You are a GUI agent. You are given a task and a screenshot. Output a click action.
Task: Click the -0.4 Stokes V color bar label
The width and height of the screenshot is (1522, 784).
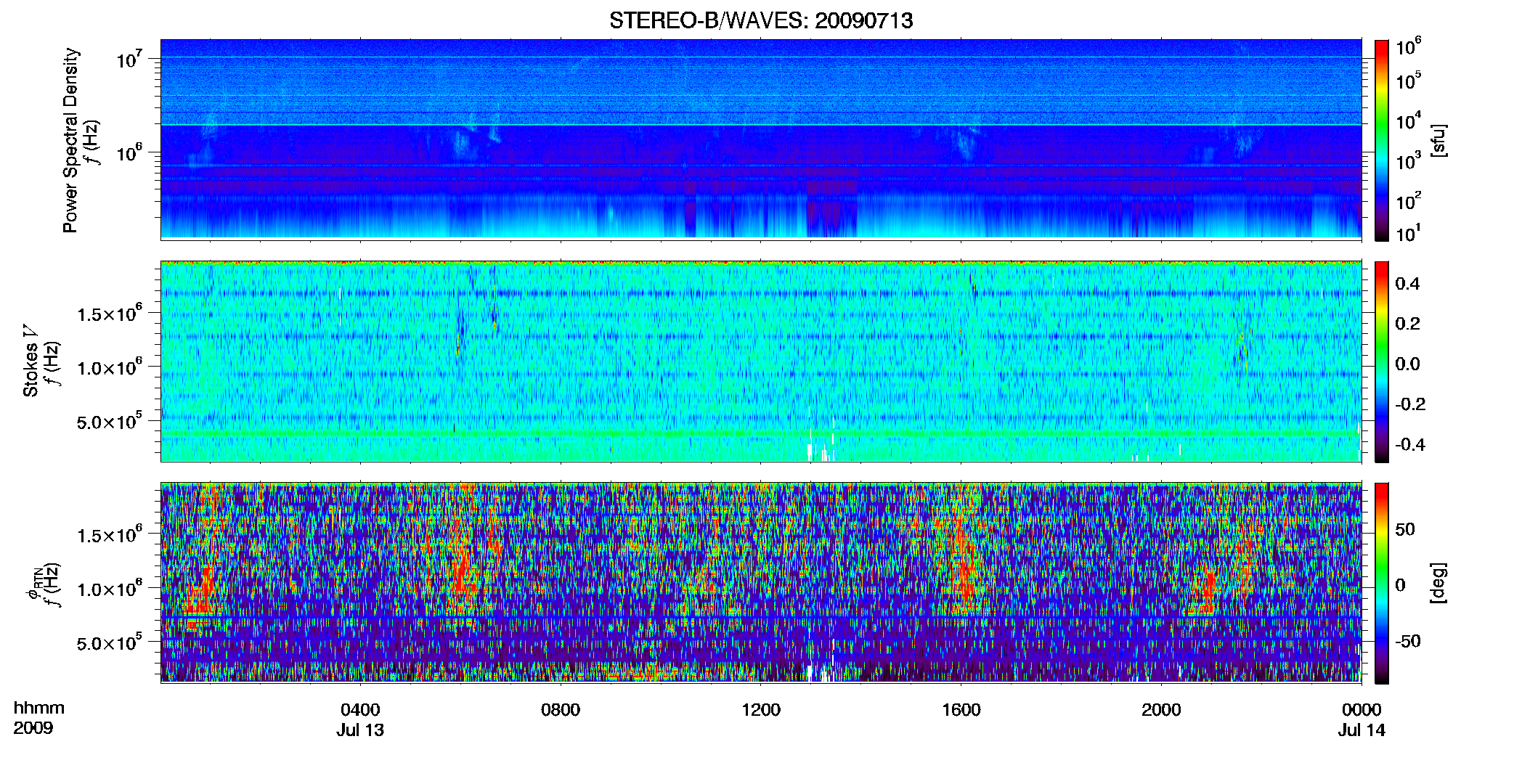click(1410, 444)
